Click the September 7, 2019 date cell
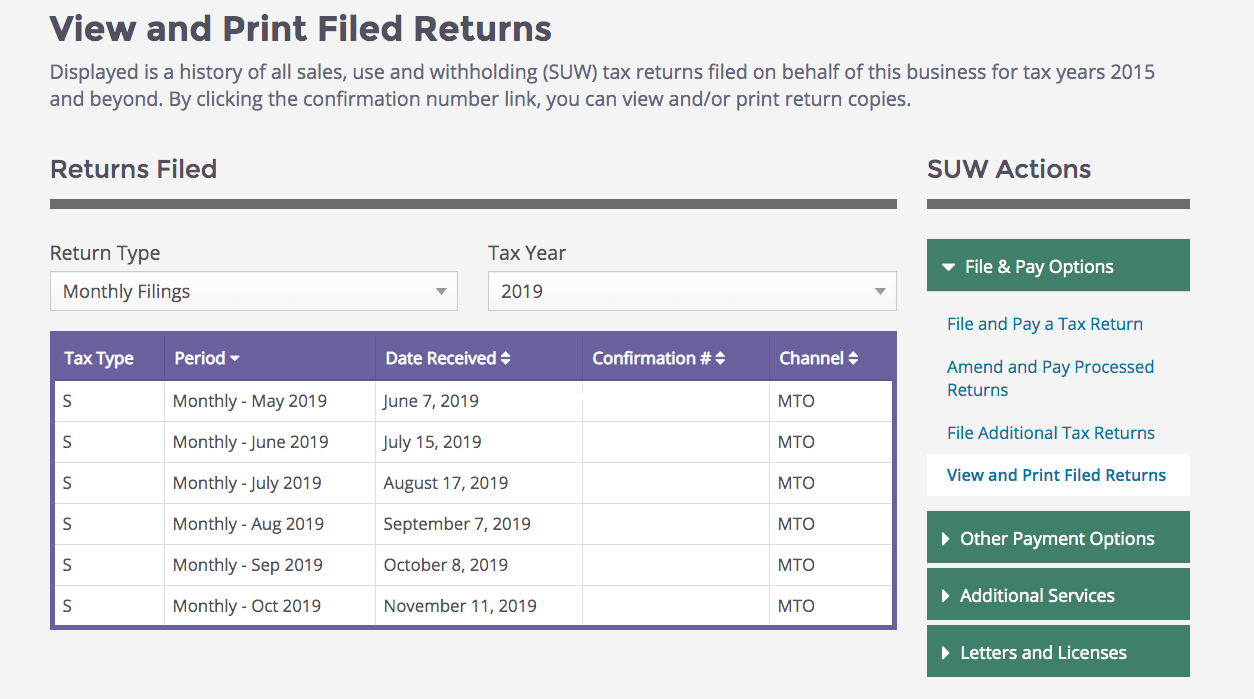This screenshot has height=699, width=1254. (479, 524)
